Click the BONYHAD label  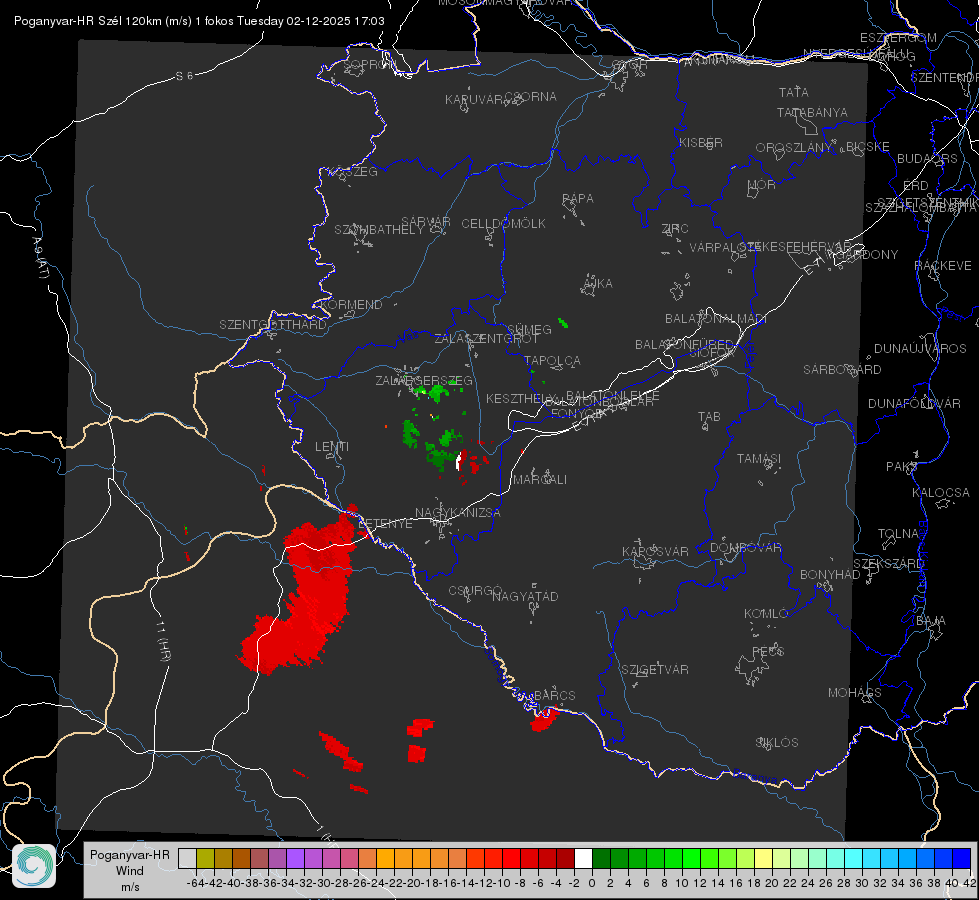click(x=830, y=575)
